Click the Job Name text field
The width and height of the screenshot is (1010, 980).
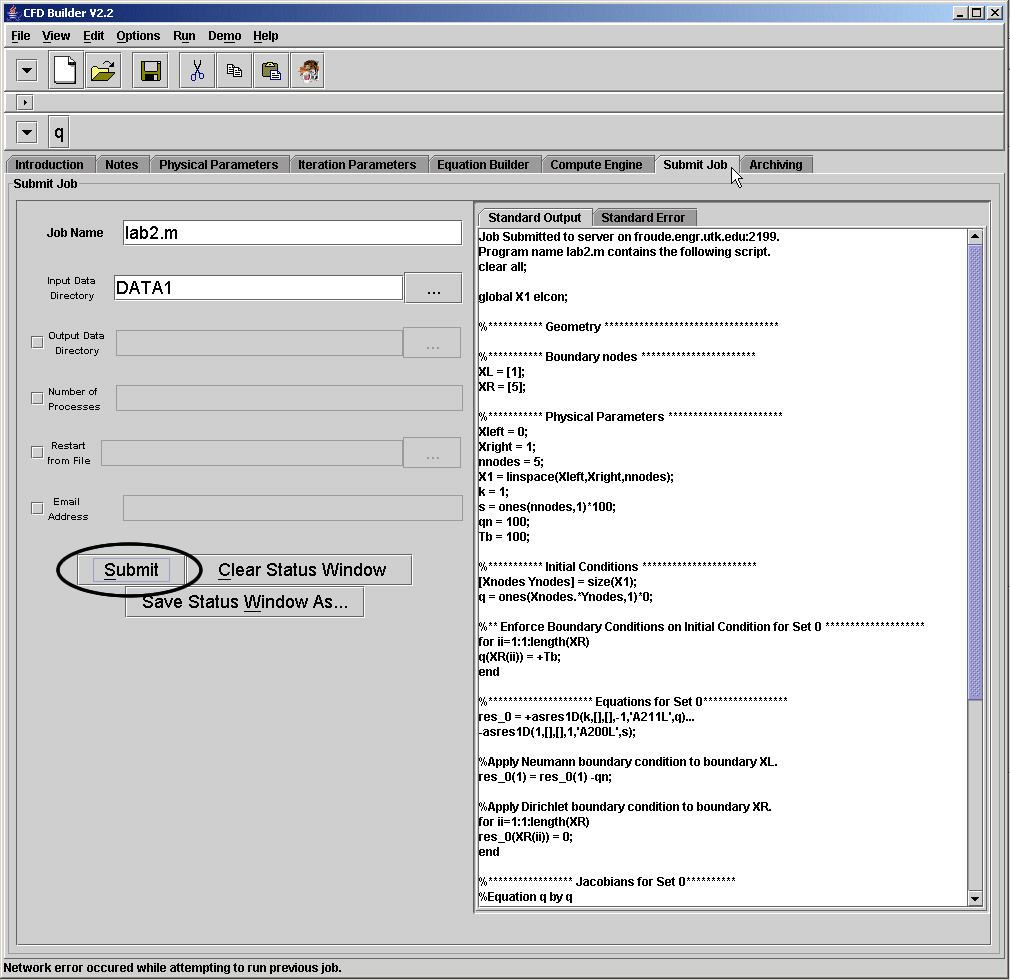[292, 233]
